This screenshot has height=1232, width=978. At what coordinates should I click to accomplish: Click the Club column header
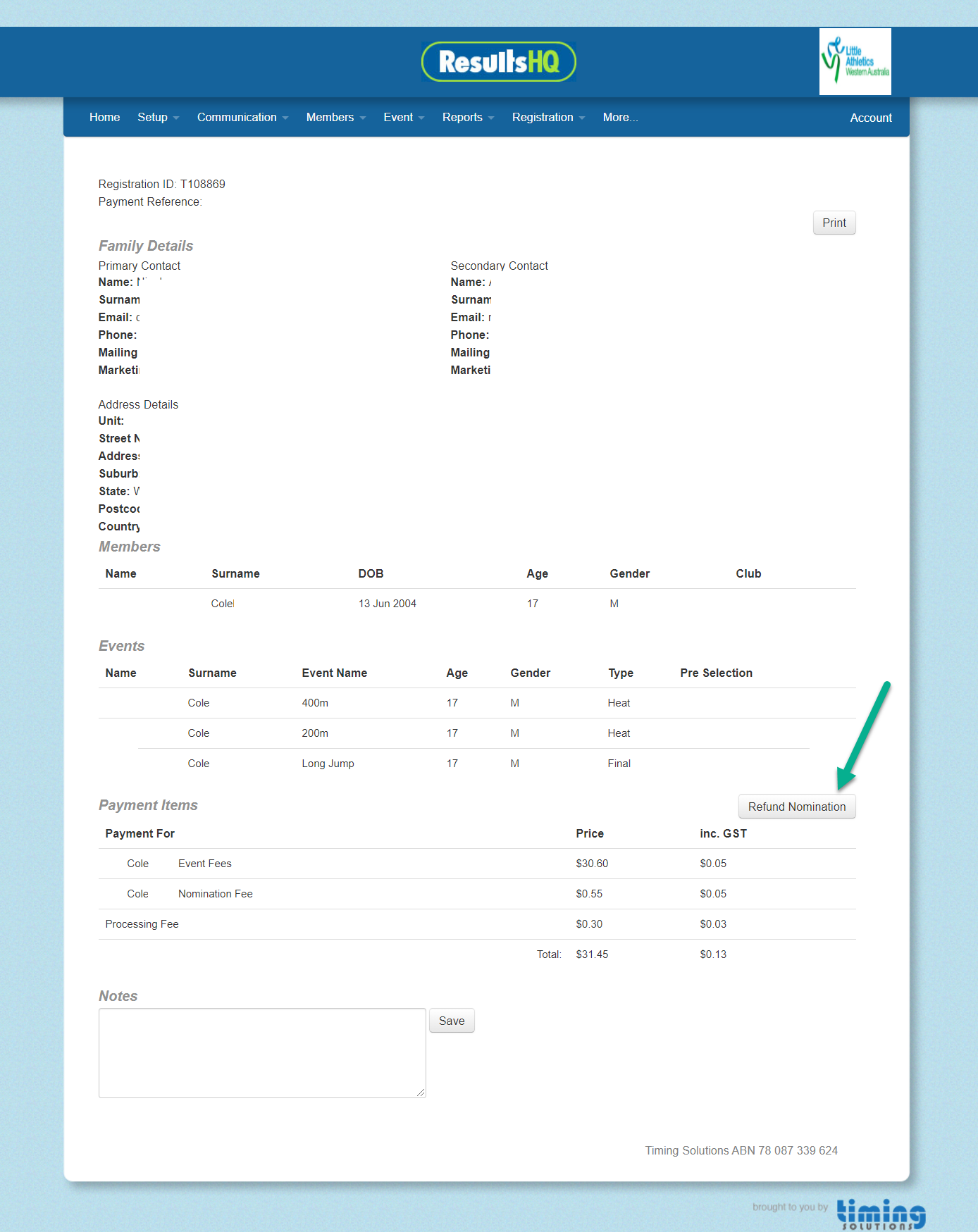coord(748,573)
